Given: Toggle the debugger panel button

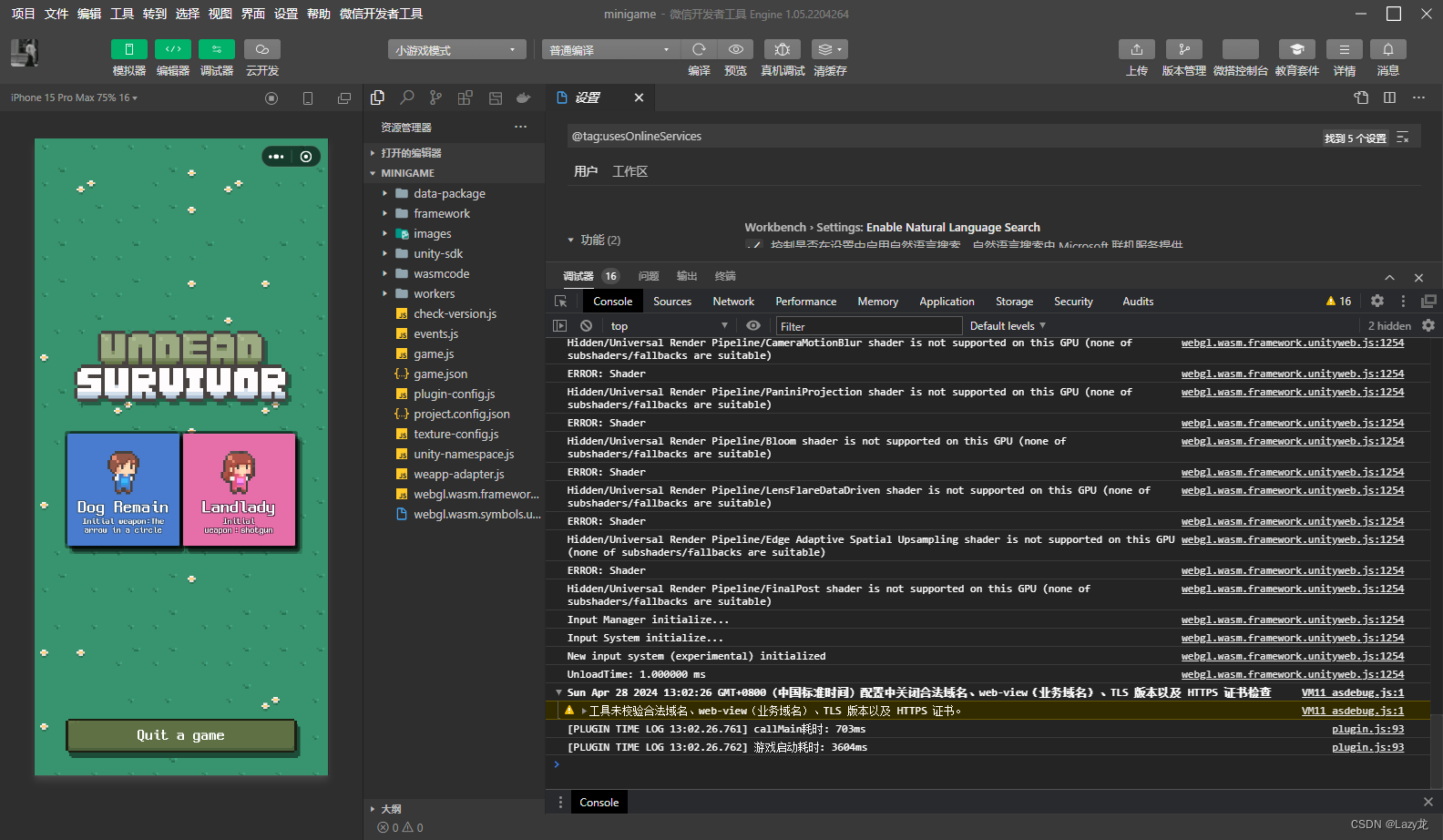Looking at the screenshot, I should point(217,49).
